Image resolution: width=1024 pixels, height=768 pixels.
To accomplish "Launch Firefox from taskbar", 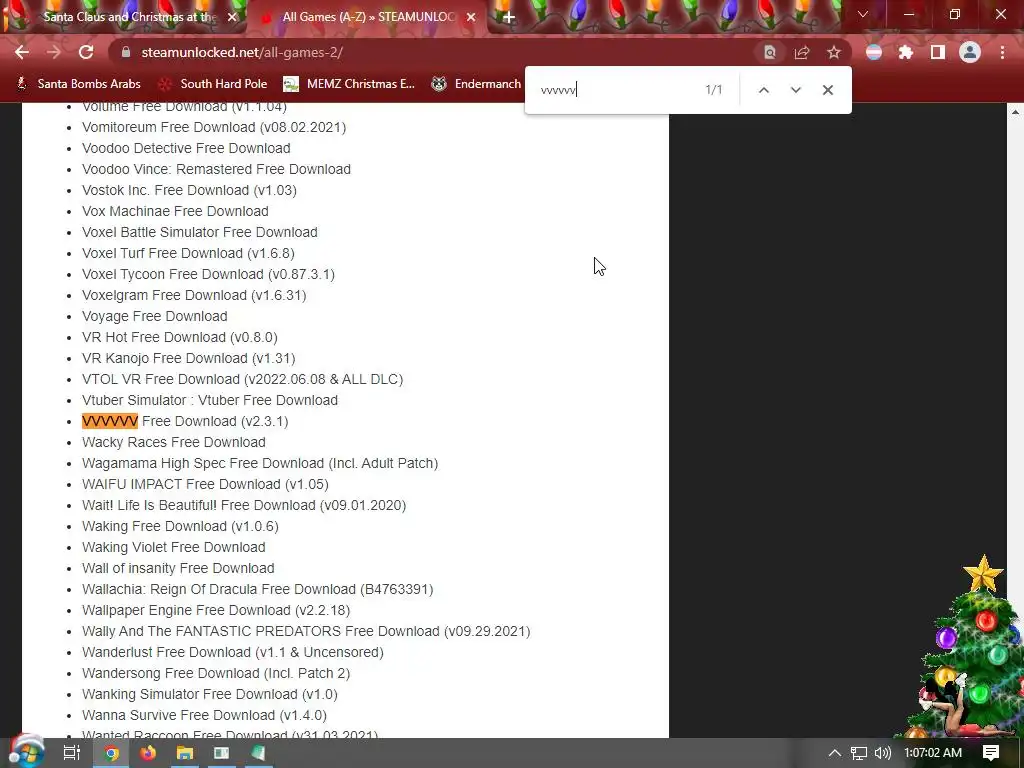I will 148,753.
